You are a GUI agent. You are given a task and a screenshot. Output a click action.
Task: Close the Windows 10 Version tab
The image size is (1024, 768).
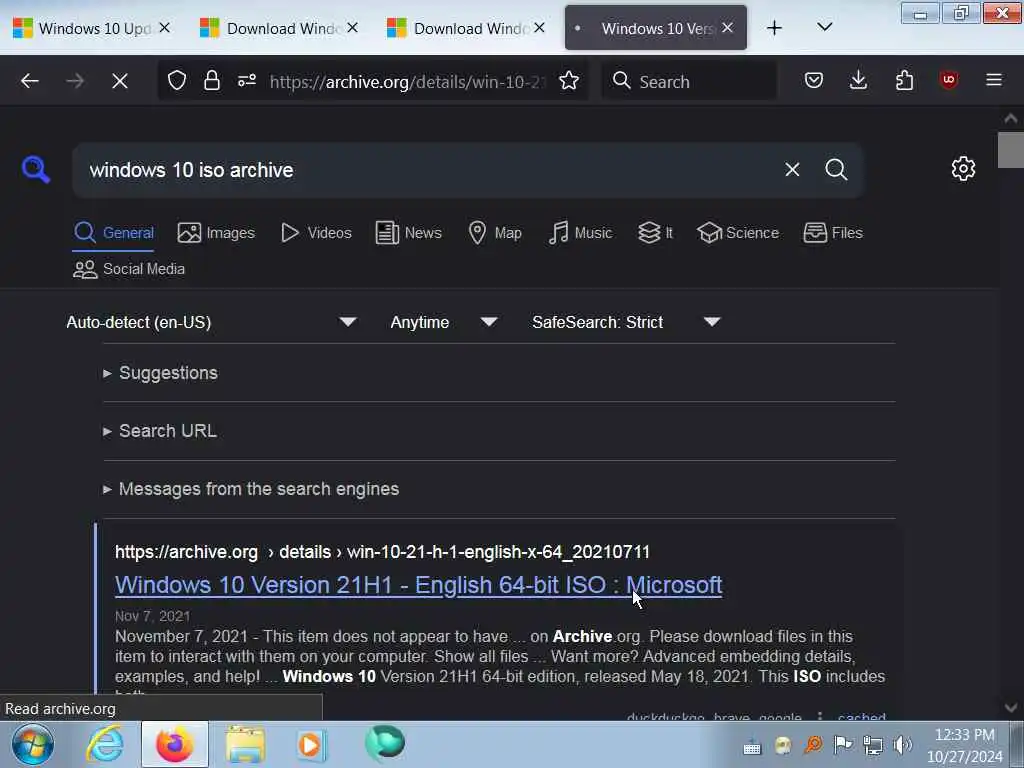tap(728, 27)
